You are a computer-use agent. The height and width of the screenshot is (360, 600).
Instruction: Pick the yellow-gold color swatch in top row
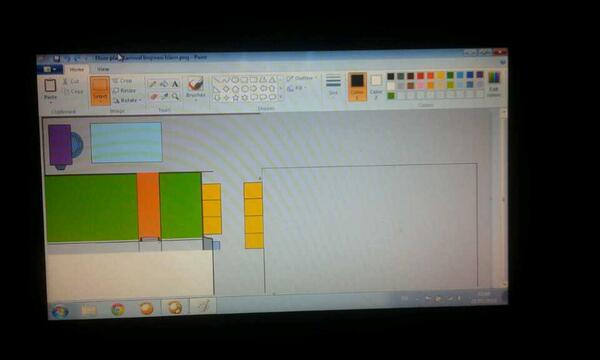click(440, 75)
